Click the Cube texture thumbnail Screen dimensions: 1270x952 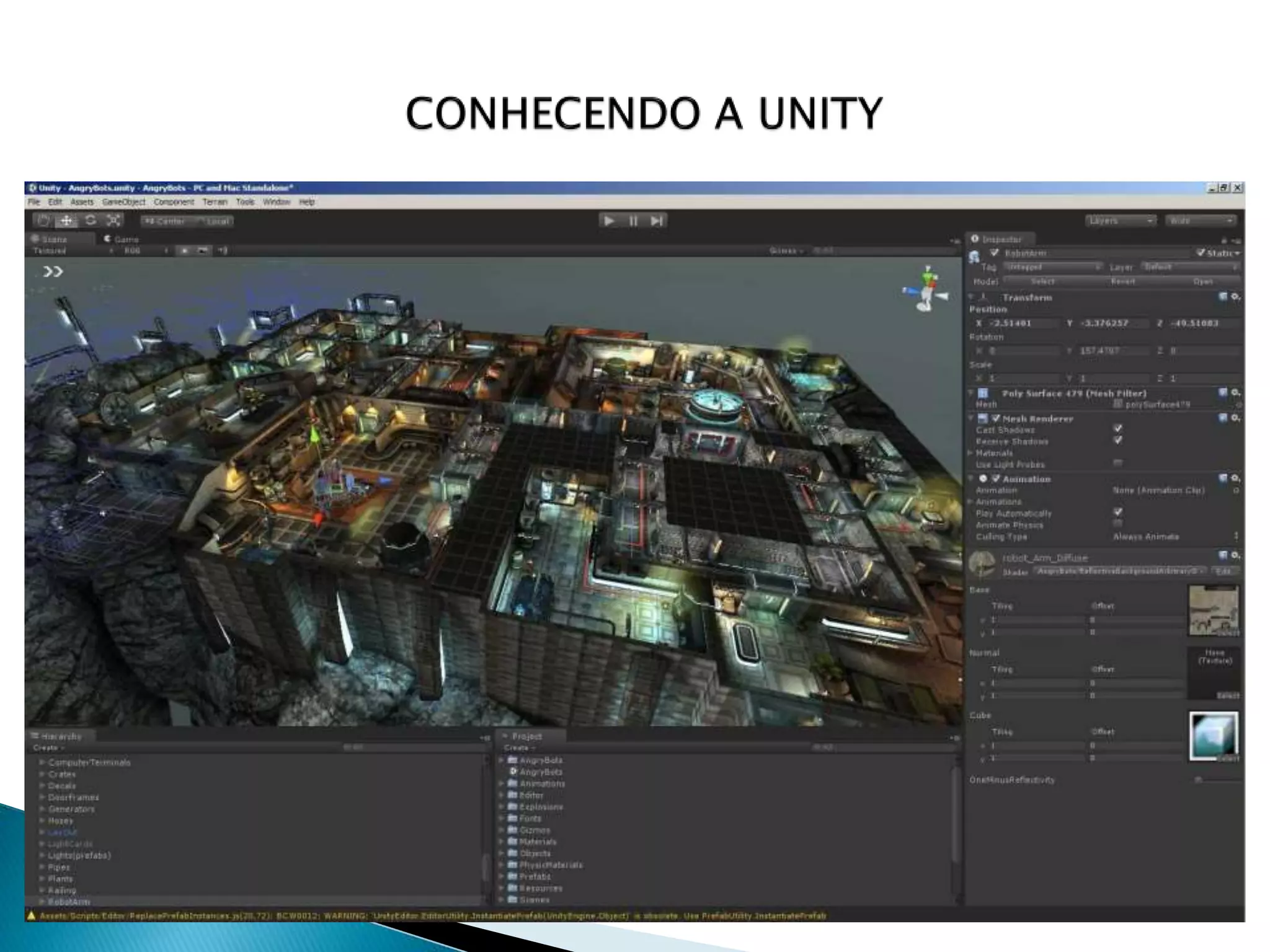1214,736
